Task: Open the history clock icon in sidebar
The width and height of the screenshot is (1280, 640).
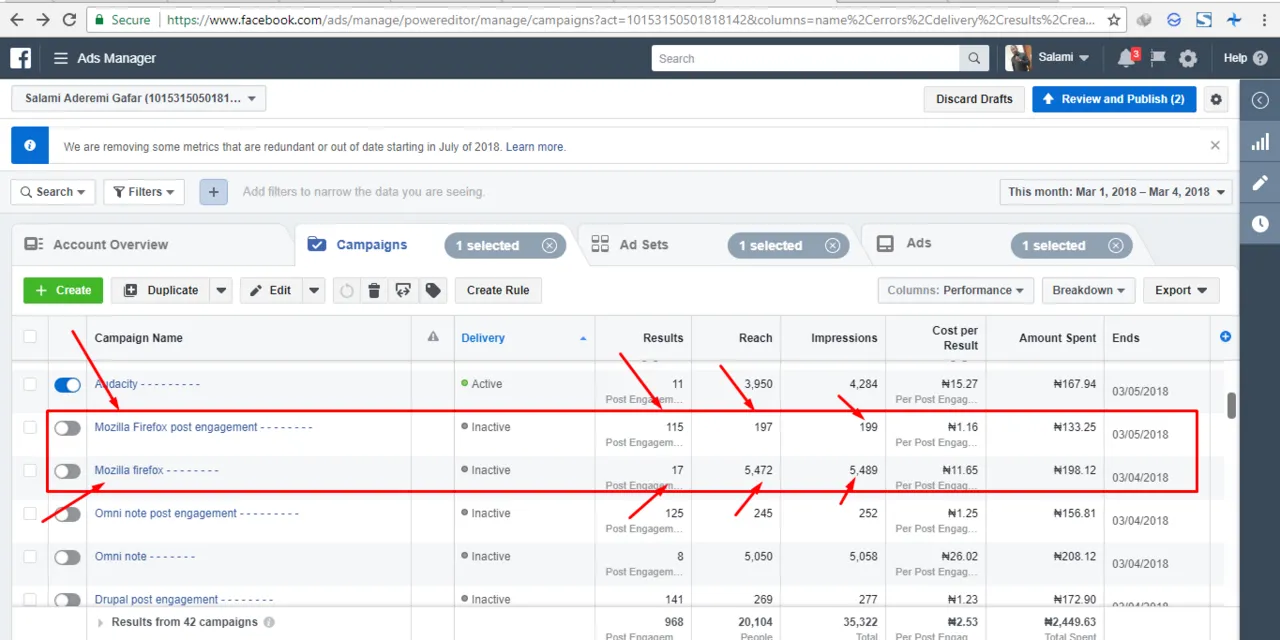Action: click(x=1260, y=223)
